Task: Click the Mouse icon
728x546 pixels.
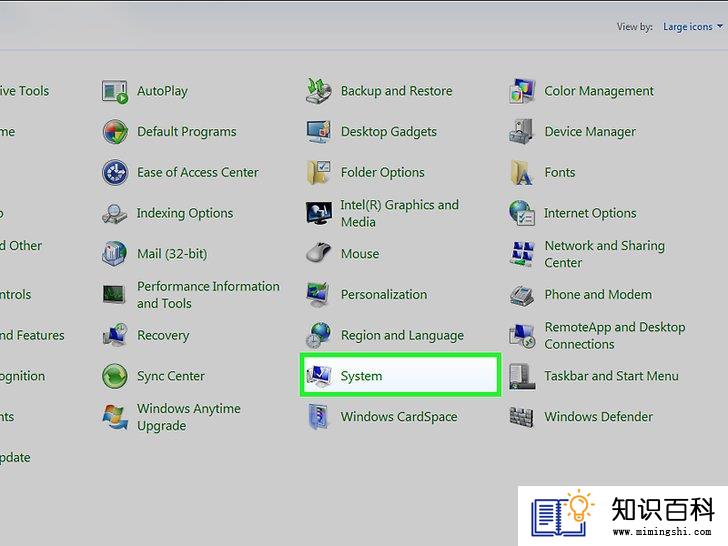Action: [x=318, y=254]
